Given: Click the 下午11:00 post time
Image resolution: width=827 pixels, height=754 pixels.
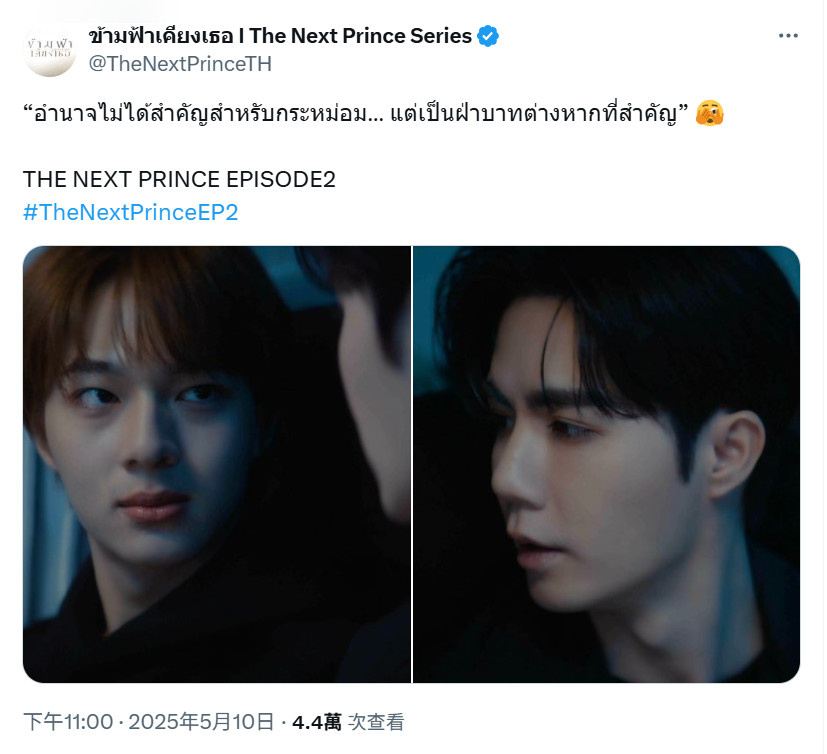Looking at the screenshot, I should point(68,722).
